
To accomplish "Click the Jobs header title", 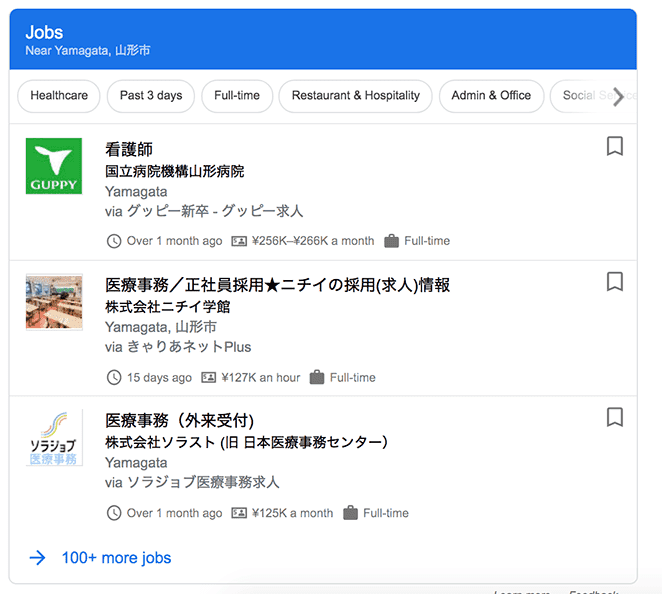I will (x=44, y=33).
